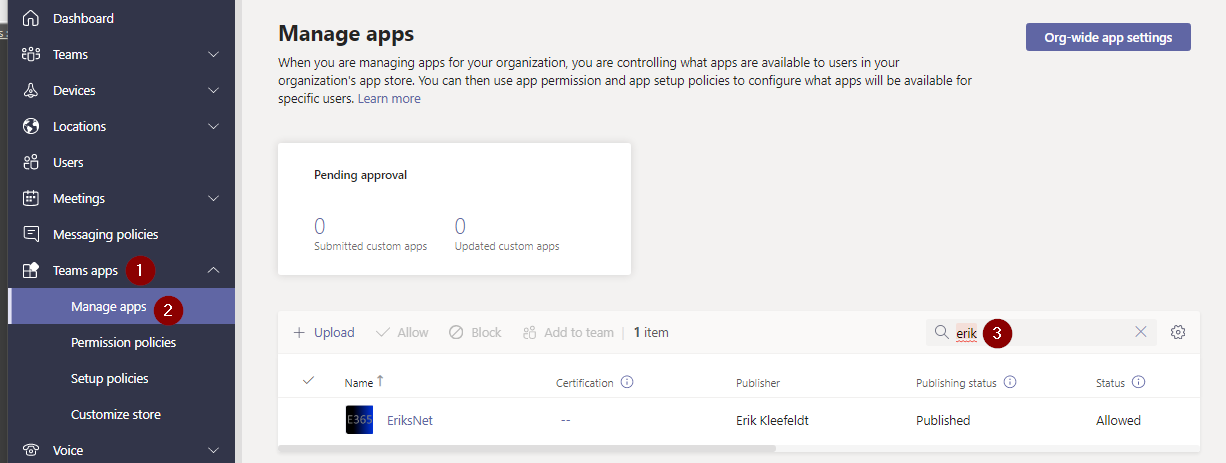Click the Messaging policies chat icon

coord(31,234)
